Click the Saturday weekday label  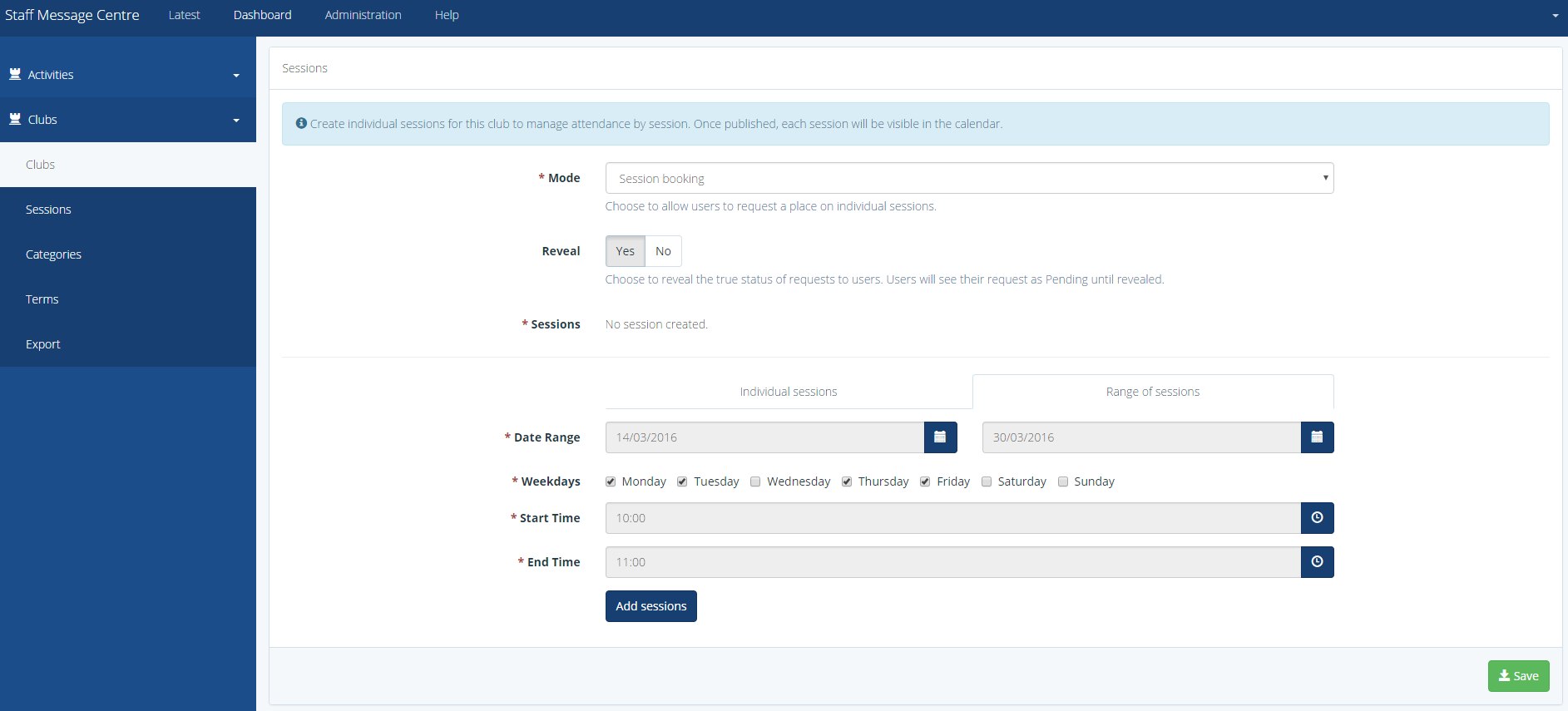pos(1021,481)
